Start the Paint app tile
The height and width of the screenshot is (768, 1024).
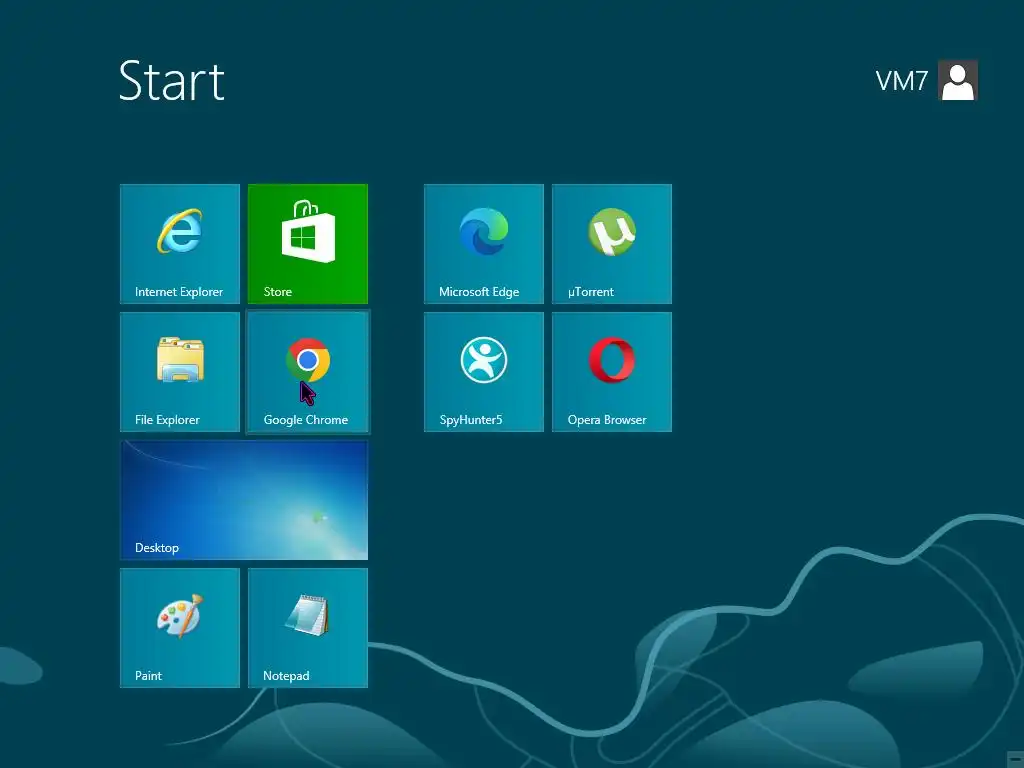pyautogui.click(x=180, y=628)
